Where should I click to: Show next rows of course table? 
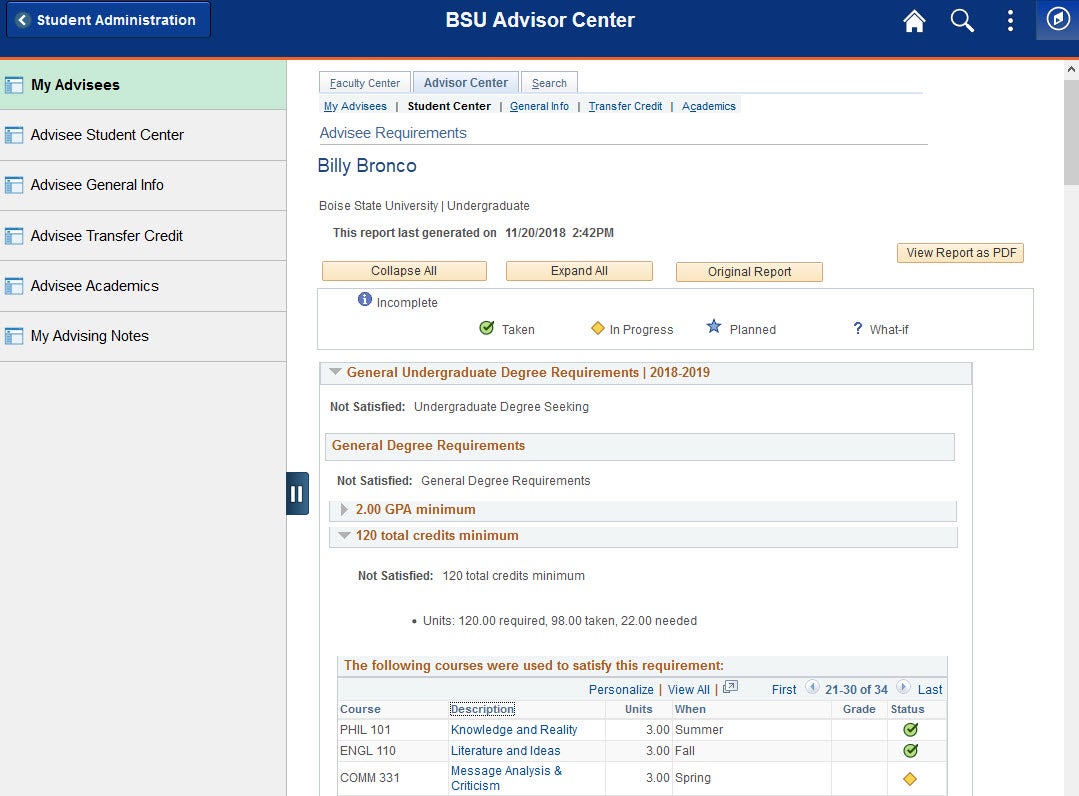pyautogui.click(x=903, y=687)
